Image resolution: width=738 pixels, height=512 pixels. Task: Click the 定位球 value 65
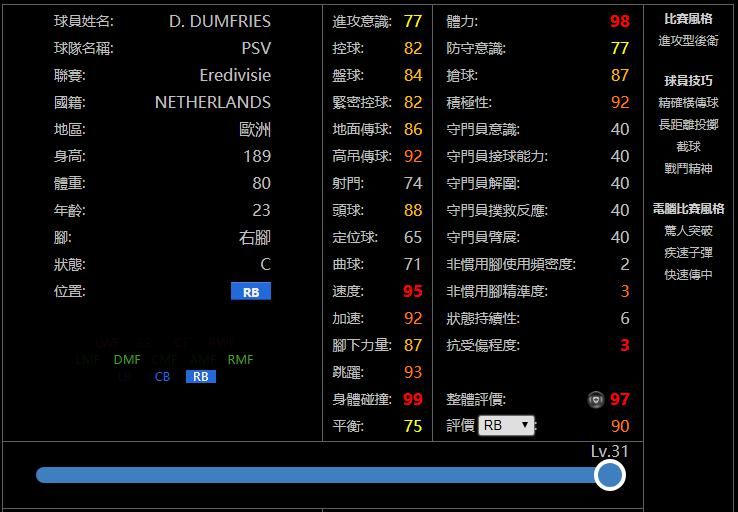pyautogui.click(x=413, y=237)
